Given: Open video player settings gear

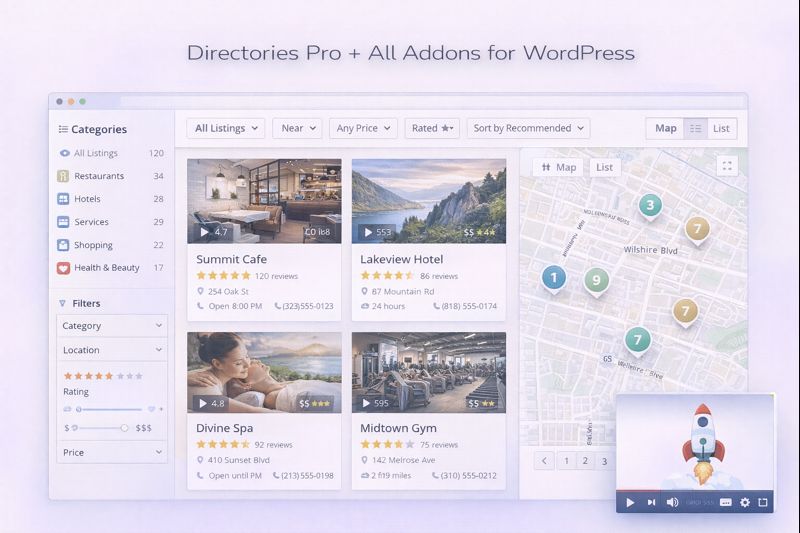Looking at the screenshot, I should pyautogui.click(x=745, y=502).
